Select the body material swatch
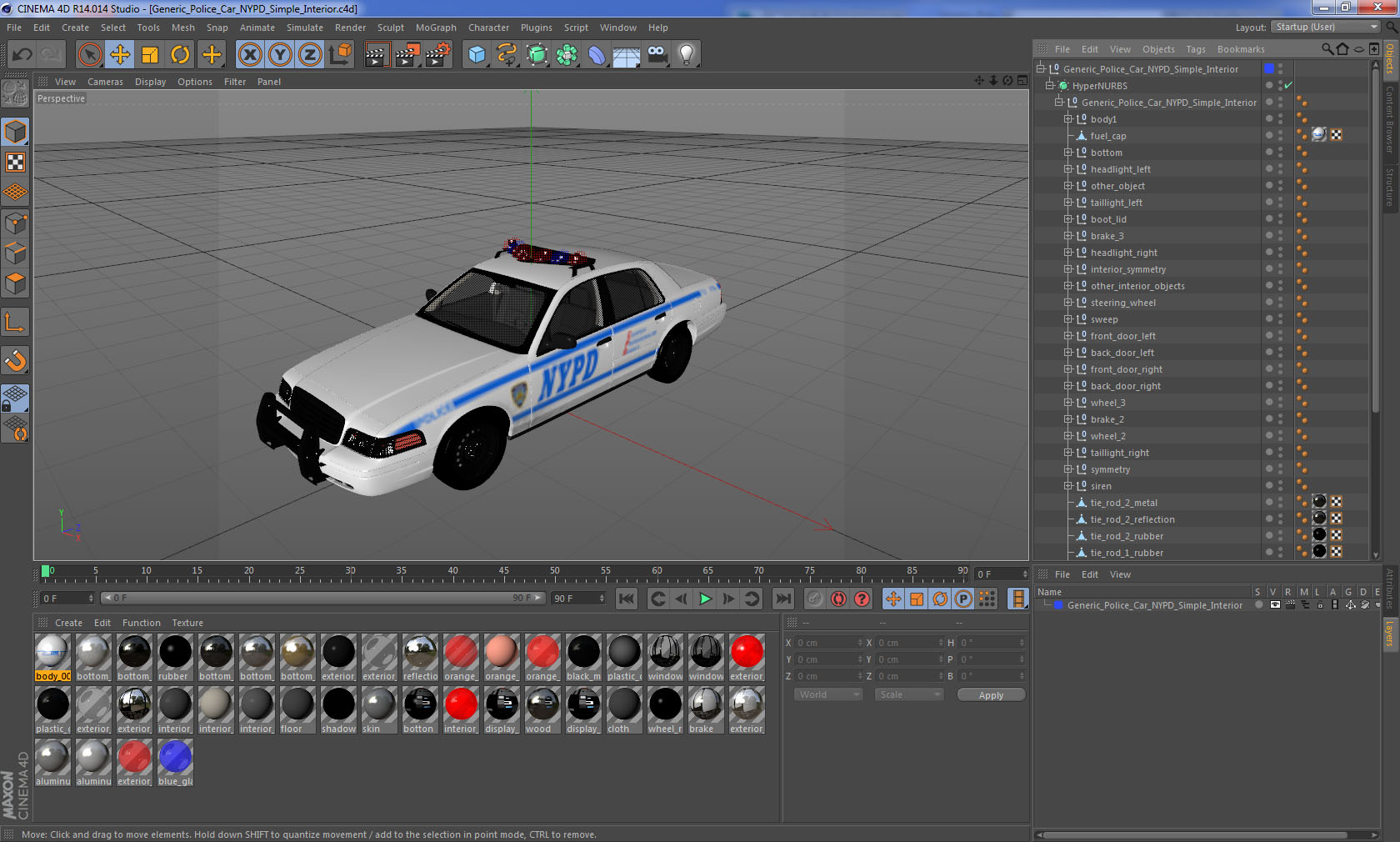1400x842 pixels. coord(52,652)
